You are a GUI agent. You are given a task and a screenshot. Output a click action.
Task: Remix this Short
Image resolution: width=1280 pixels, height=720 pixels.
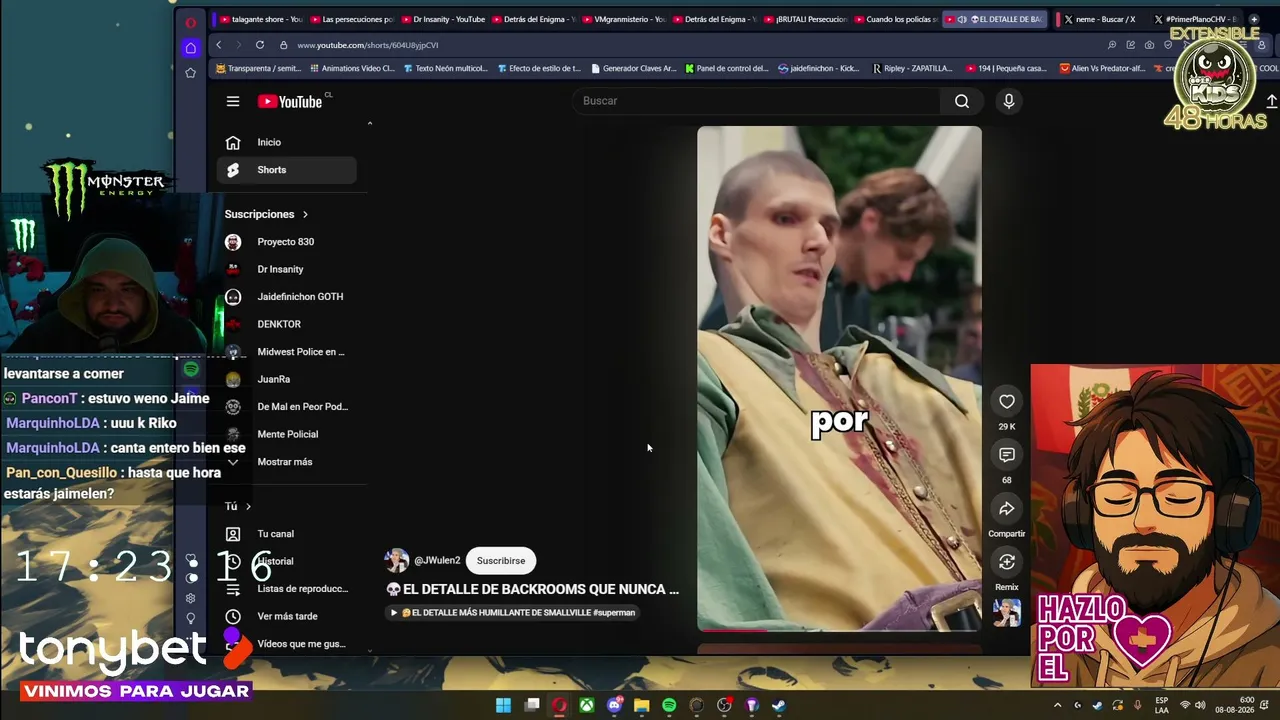[x=1007, y=562]
